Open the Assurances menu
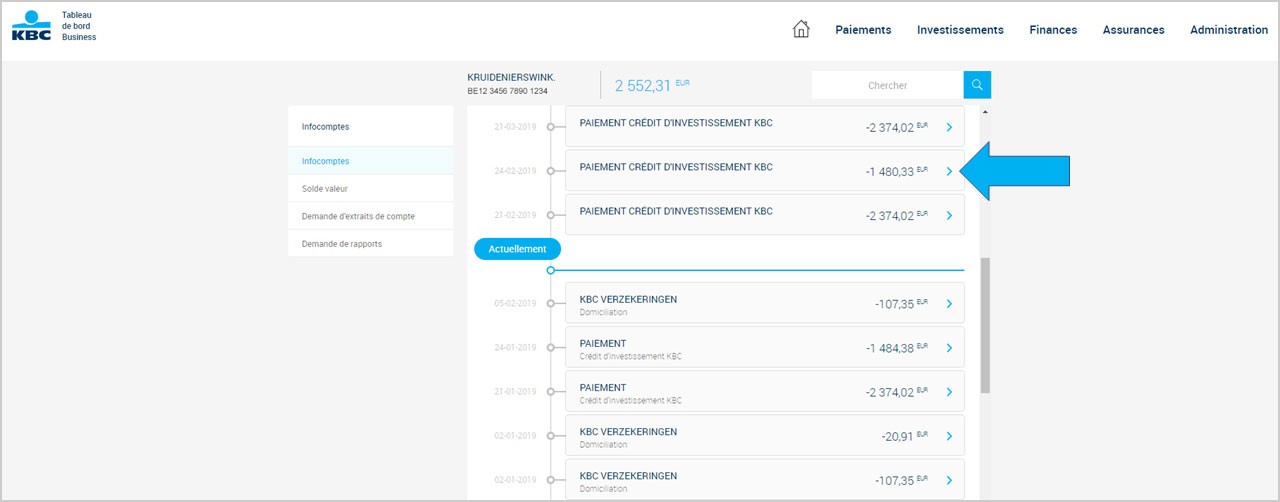 pos(1133,30)
